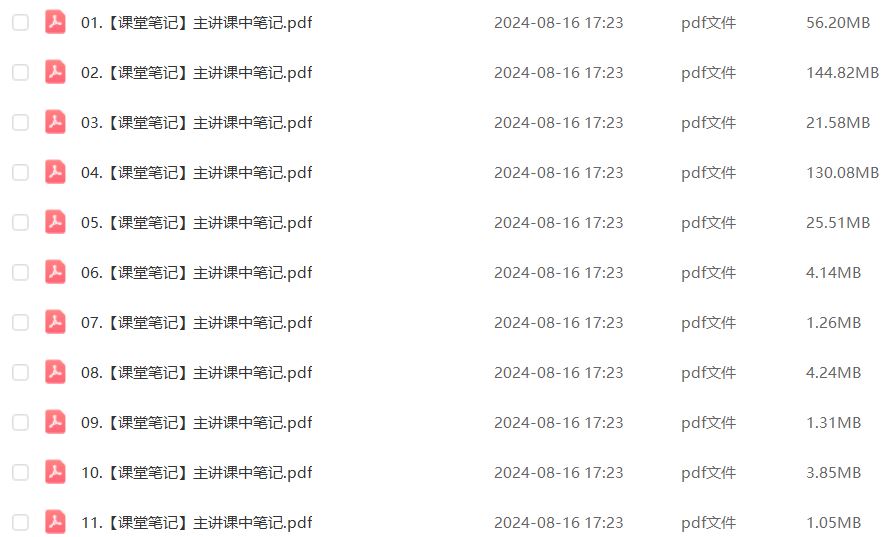Click the PDF icon of file 11
Viewport: 887px width, 537px height.
coord(55,522)
